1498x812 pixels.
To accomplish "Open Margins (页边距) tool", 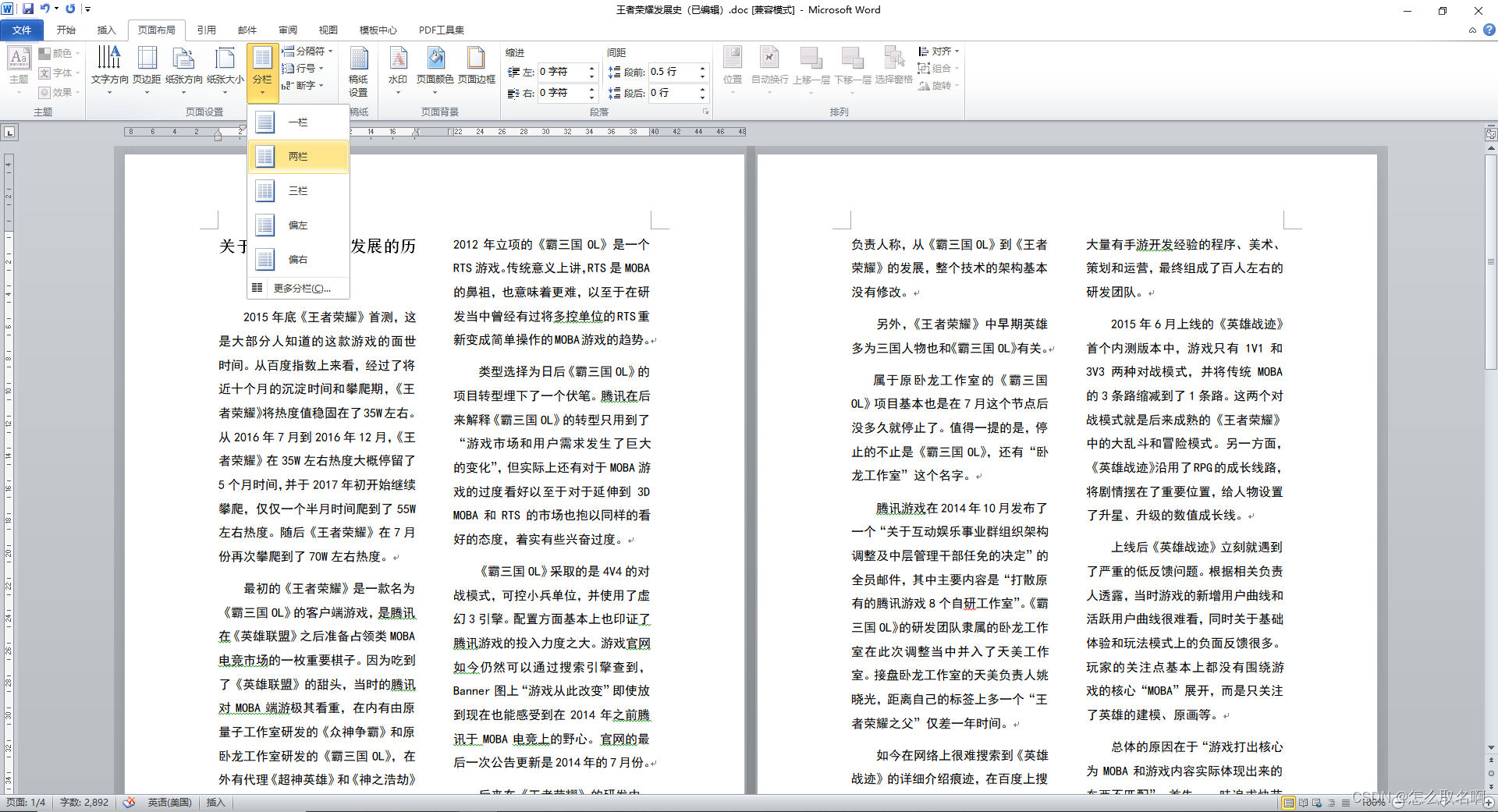I will (147, 69).
